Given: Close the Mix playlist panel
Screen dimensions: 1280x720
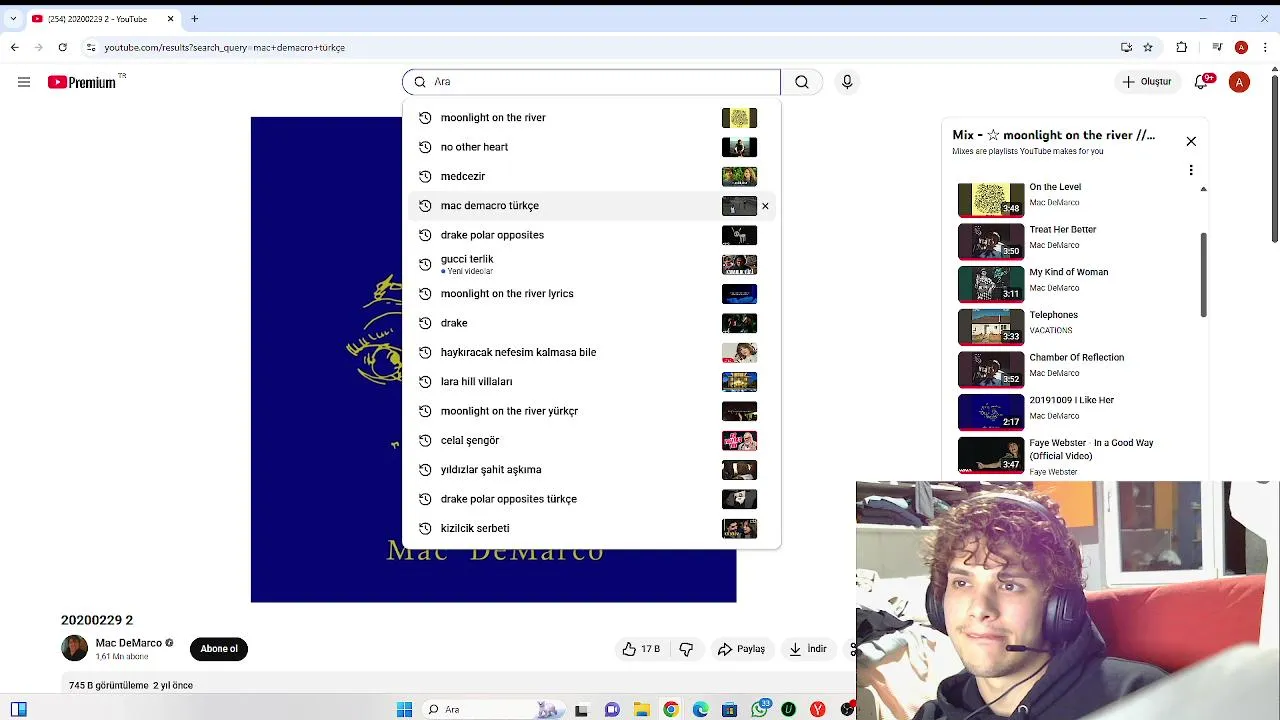Looking at the screenshot, I should [1191, 141].
